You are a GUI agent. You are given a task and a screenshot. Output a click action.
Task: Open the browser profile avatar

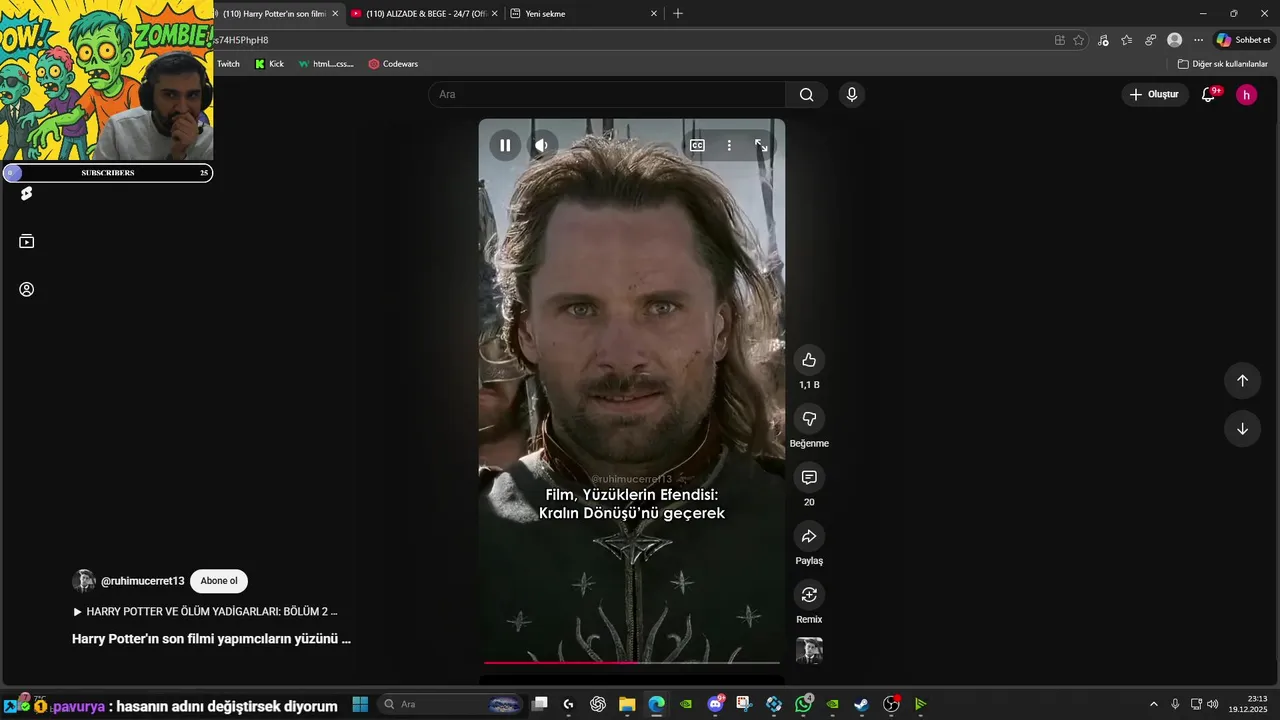1174,40
